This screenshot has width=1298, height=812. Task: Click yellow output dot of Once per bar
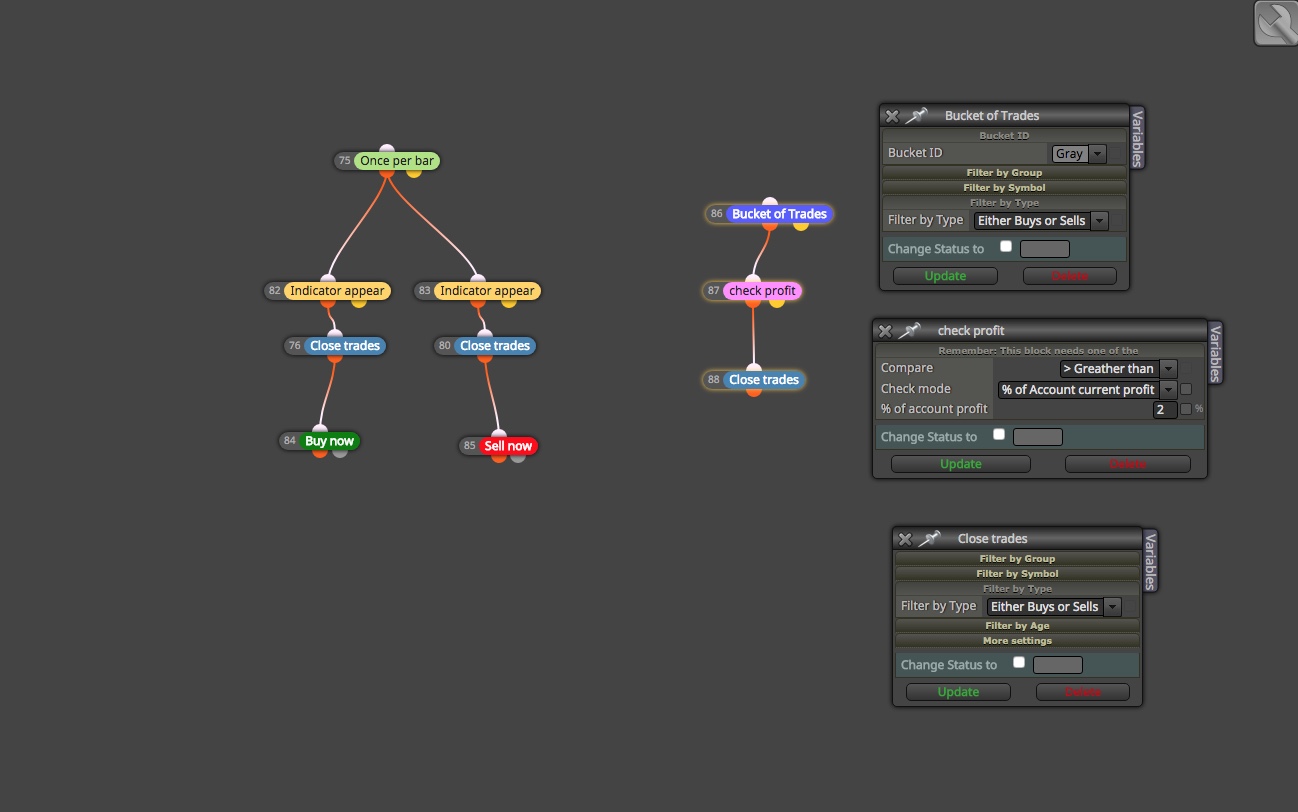[414, 172]
